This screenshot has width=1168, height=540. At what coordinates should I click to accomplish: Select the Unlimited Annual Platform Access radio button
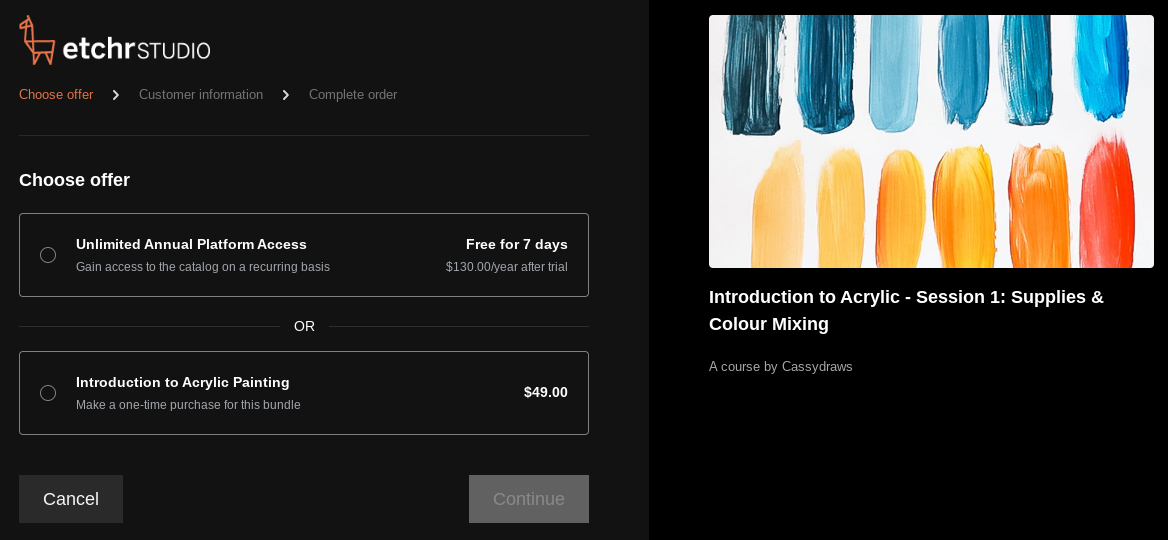tap(48, 255)
